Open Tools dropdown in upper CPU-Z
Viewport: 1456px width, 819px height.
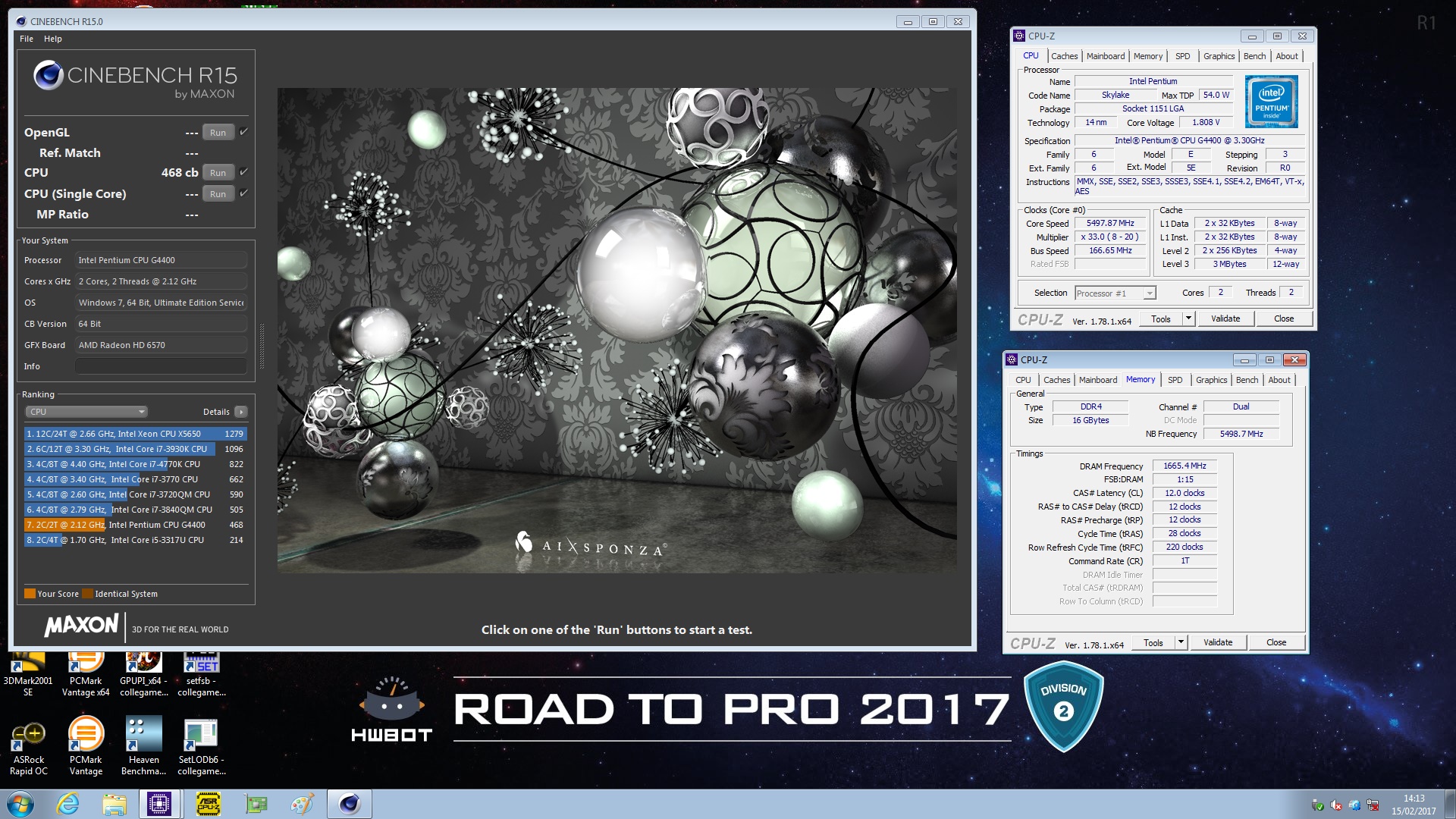(x=1188, y=318)
